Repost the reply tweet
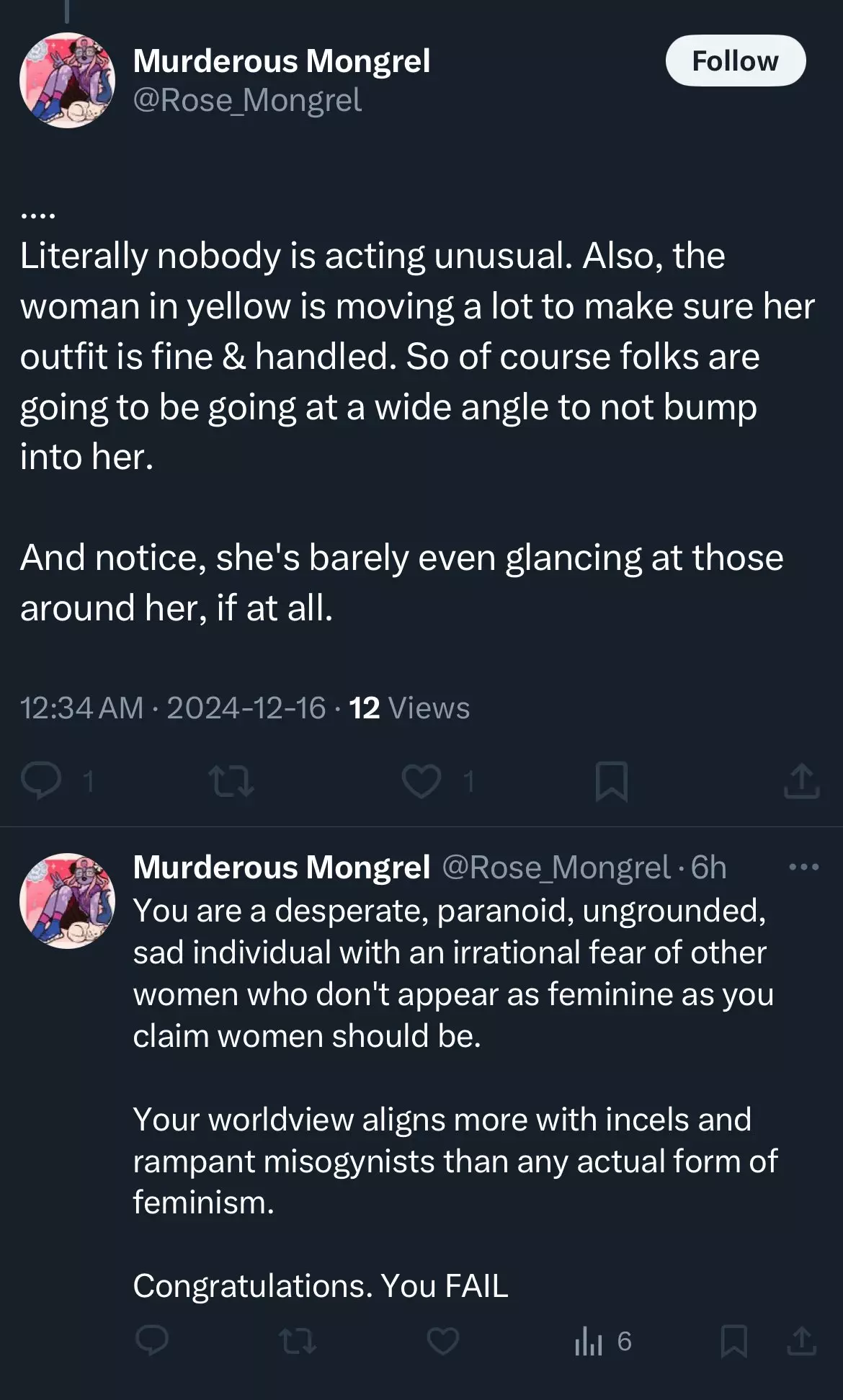Image resolution: width=843 pixels, height=1400 pixels. (x=297, y=1341)
